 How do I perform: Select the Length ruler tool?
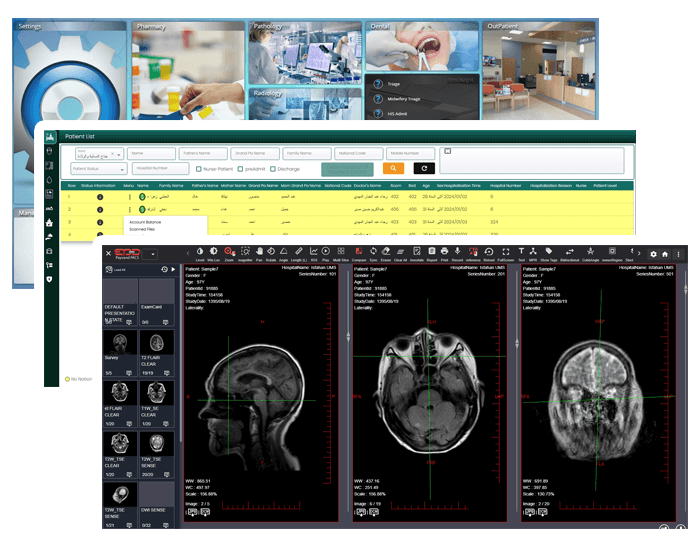(299, 253)
